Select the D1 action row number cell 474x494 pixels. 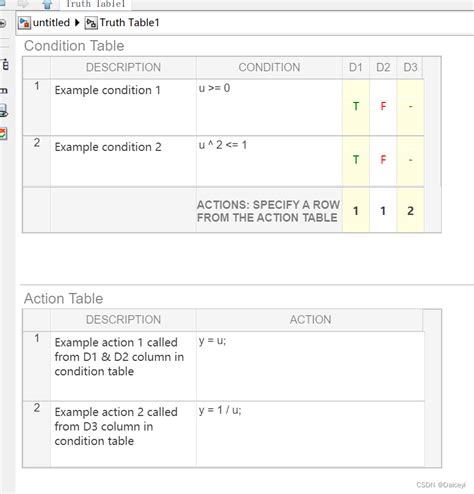(x=356, y=211)
